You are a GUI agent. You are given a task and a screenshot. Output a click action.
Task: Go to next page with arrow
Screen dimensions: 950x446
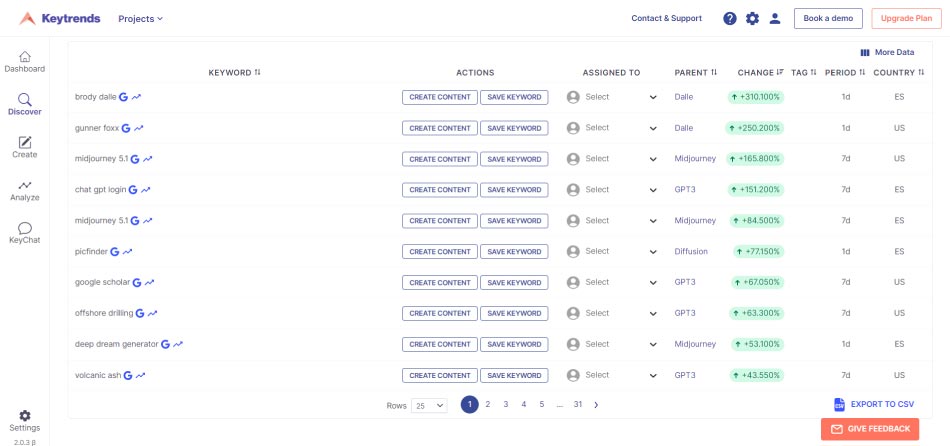(x=596, y=405)
